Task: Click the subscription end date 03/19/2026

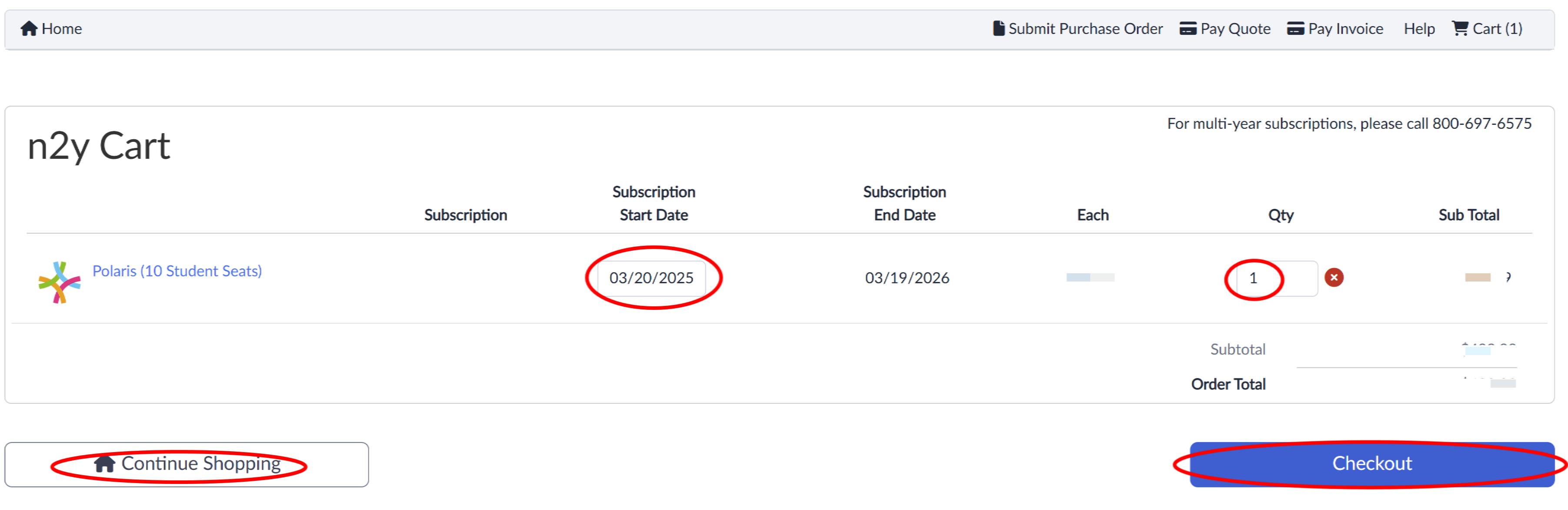Action: tap(907, 278)
